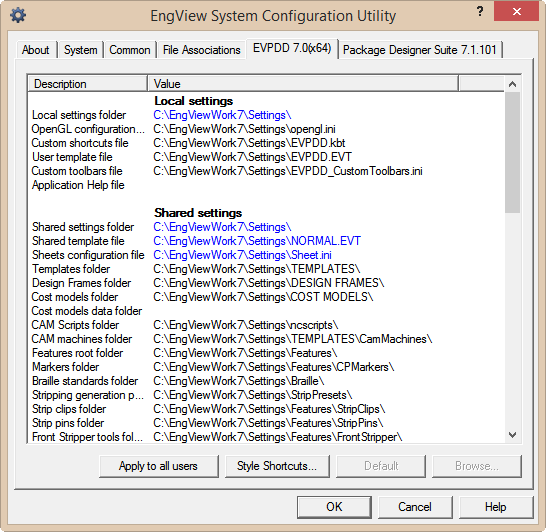Image resolution: width=546 pixels, height=532 pixels.
Task: Click the Browse... button
Action: (477, 466)
